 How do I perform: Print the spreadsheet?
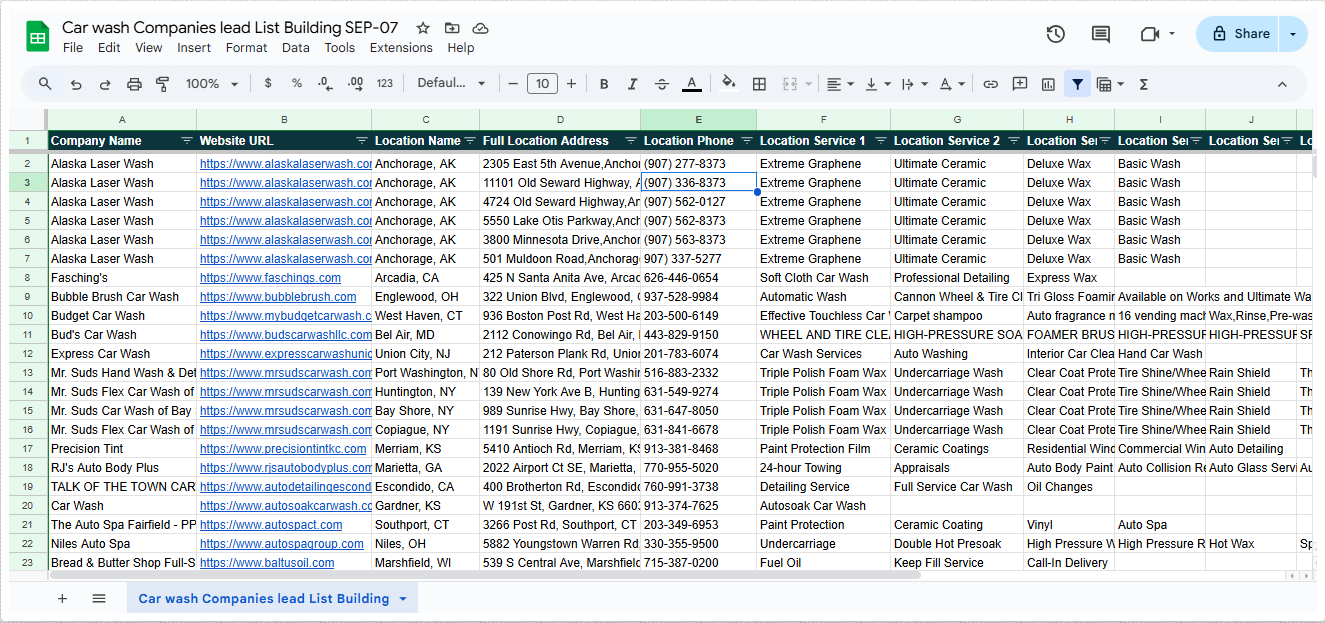click(134, 84)
